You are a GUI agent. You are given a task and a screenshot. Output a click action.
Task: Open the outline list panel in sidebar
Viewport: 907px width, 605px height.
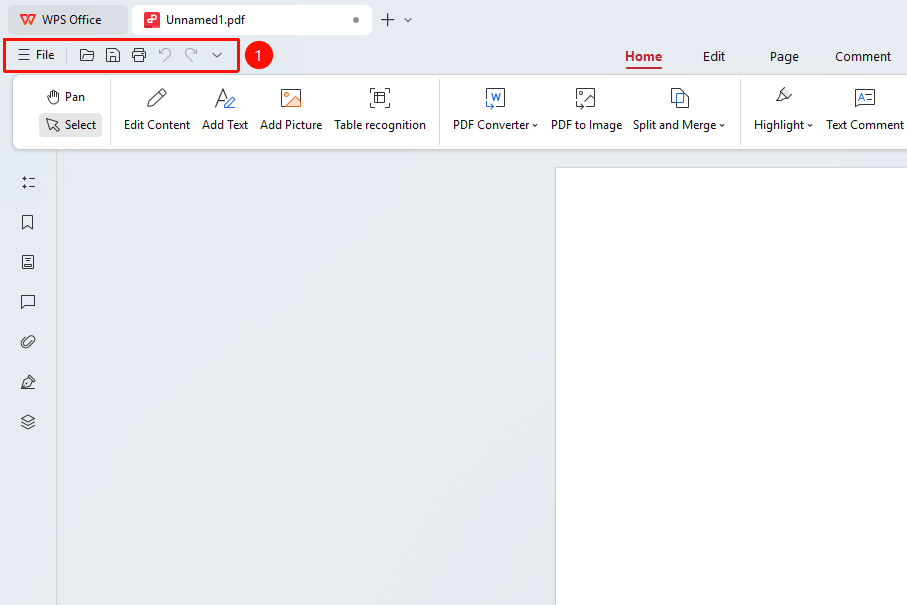click(28, 183)
